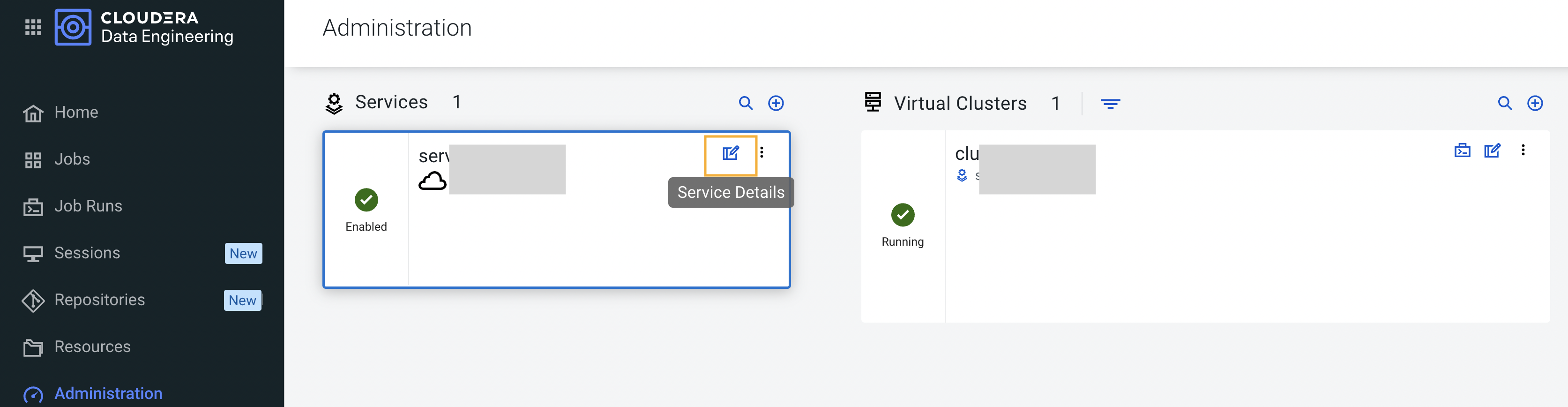Navigate to Job Runs page
This screenshot has width=1568, height=407.
point(88,206)
